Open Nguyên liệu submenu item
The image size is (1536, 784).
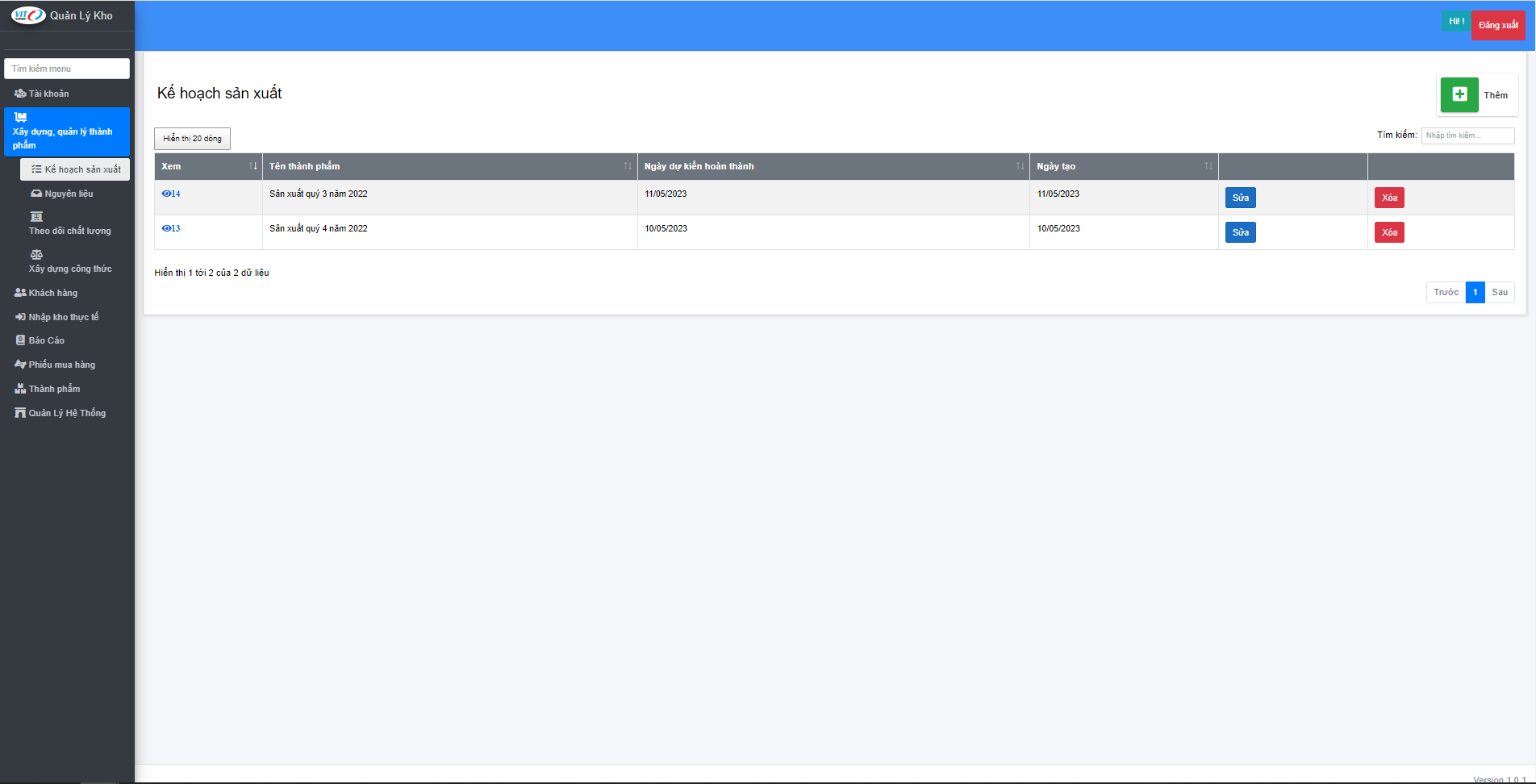point(75,194)
